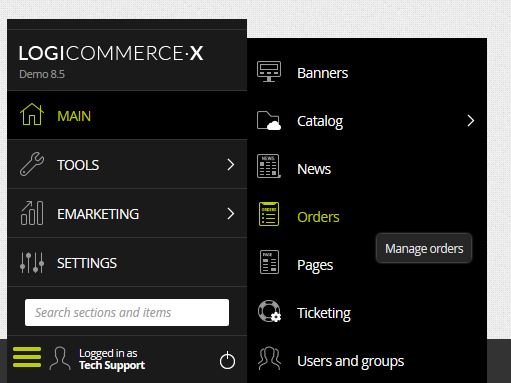Expand the TOOLS section chevron
This screenshot has height=383, width=511.
tap(230, 165)
